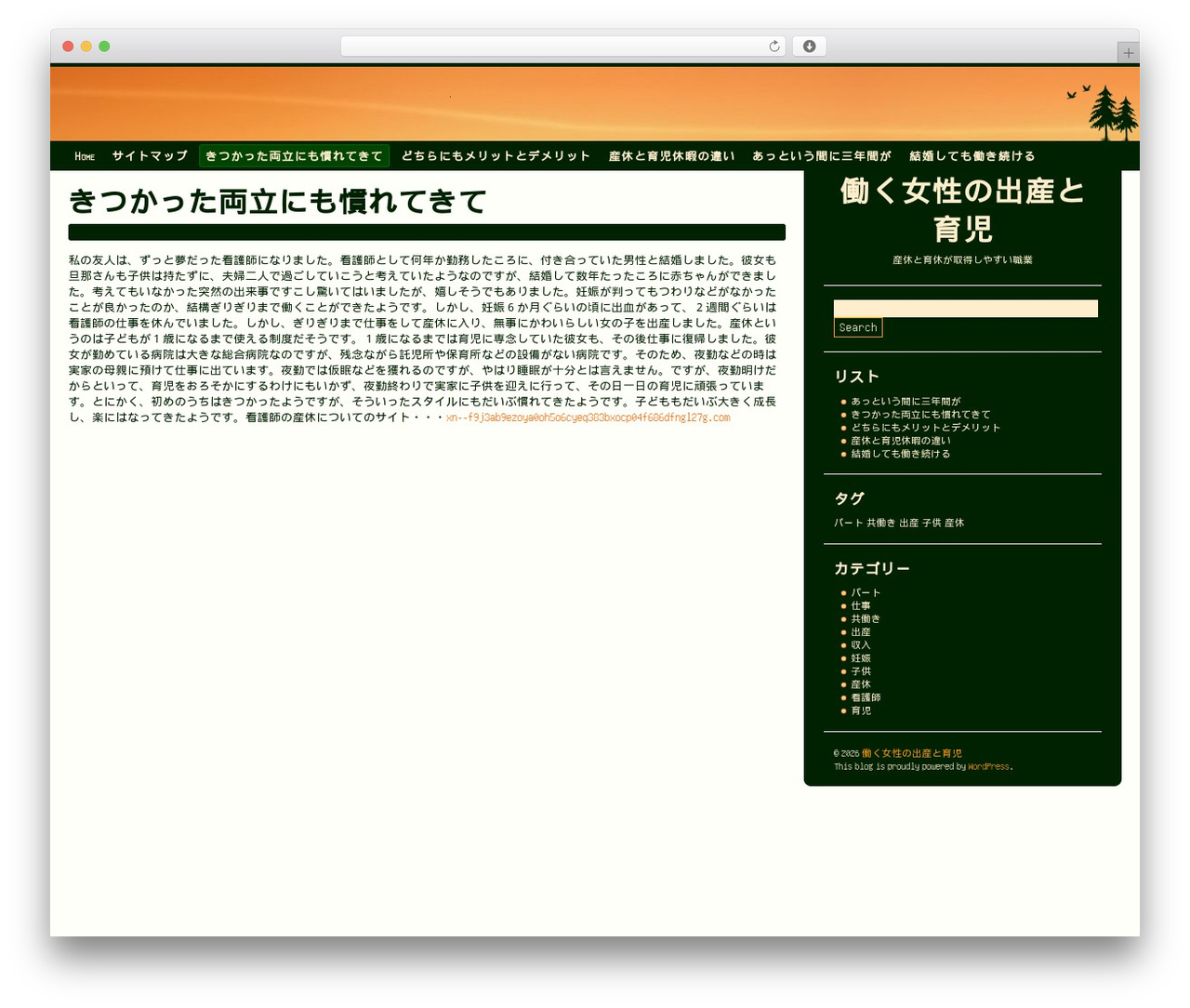Image resolution: width=1190 pixels, height=1008 pixels.
Task: Open the 看護師 category
Action: (866, 696)
